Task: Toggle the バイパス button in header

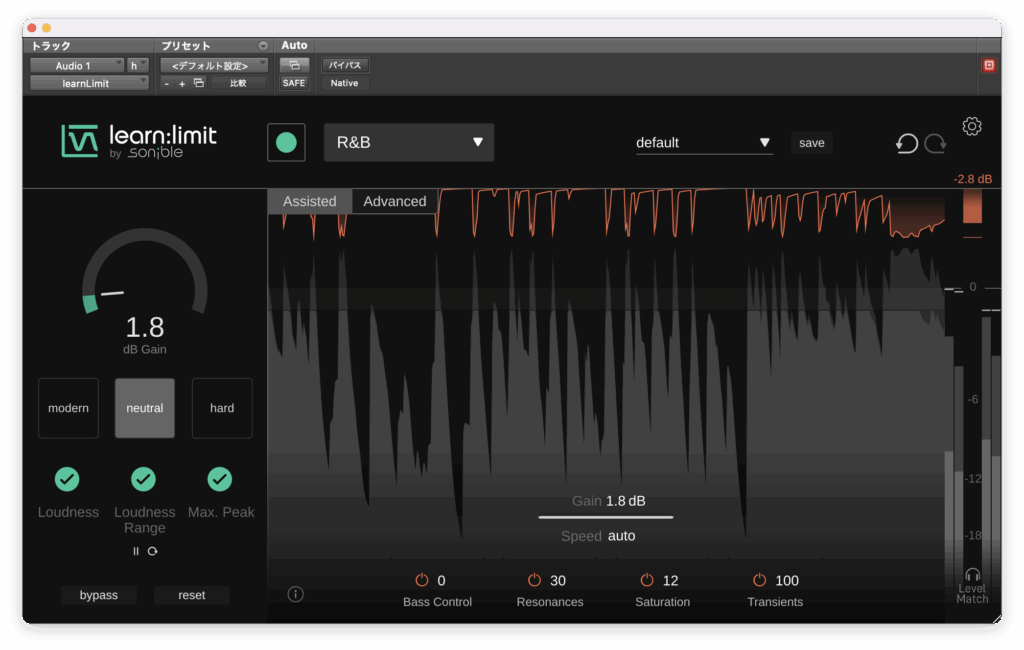Action: click(345, 65)
